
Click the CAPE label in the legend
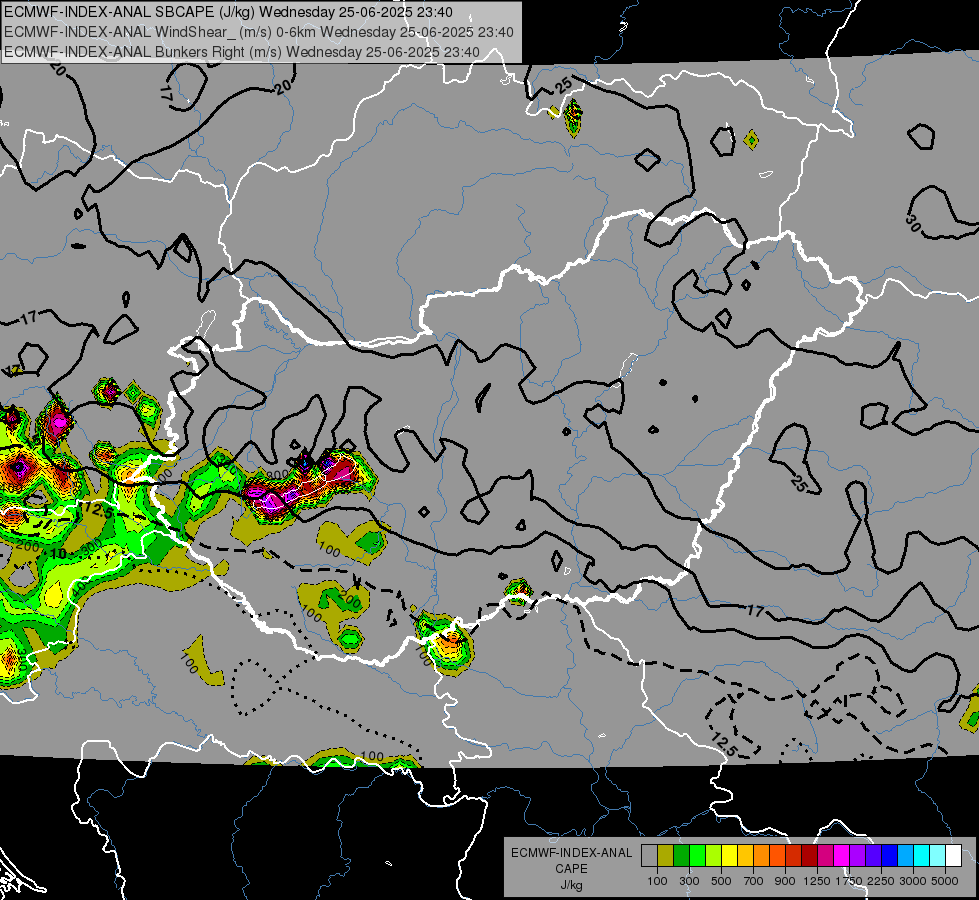click(x=571, y=869)
